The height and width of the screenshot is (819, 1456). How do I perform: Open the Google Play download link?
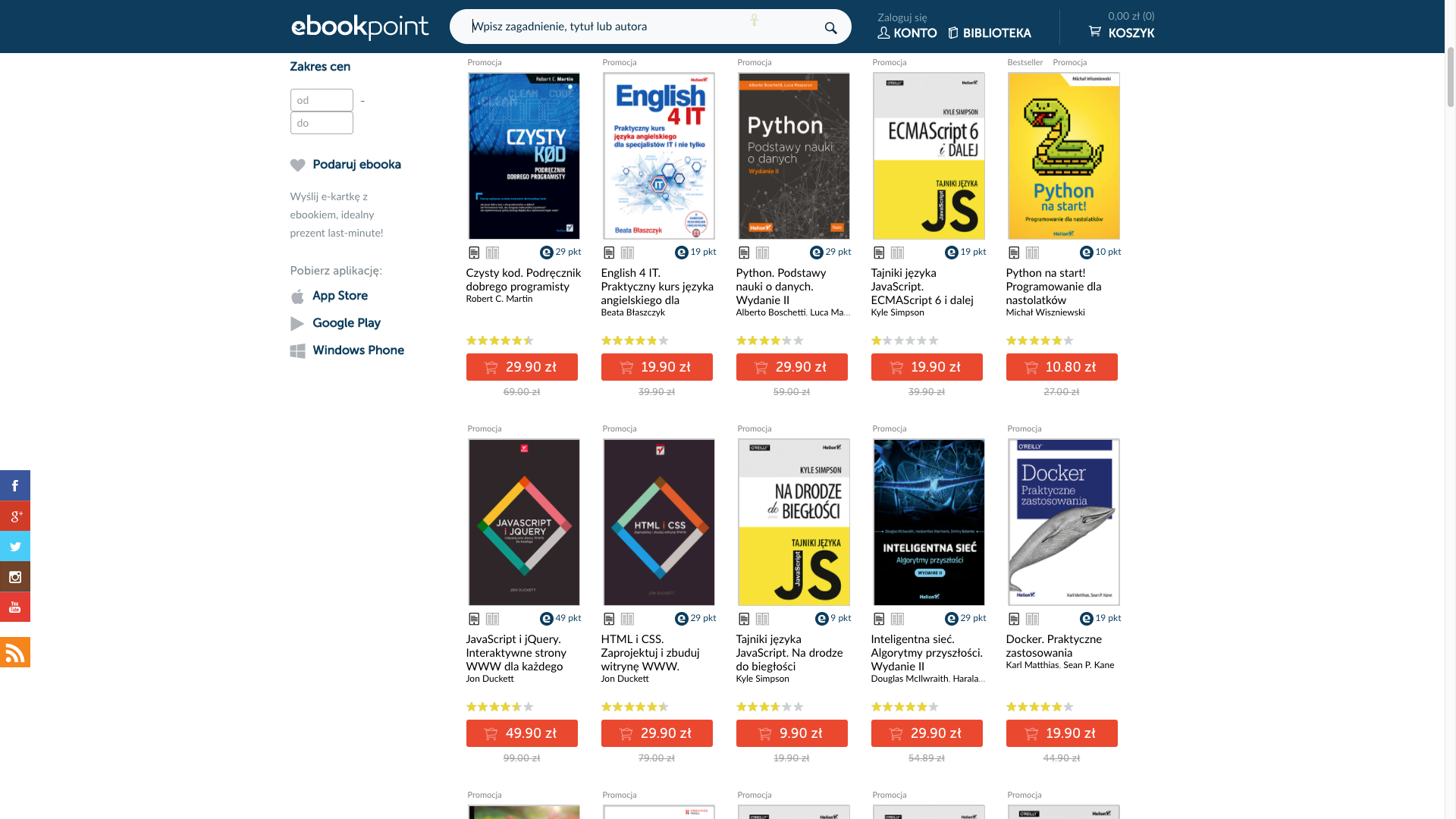click(x=346, y=323)
